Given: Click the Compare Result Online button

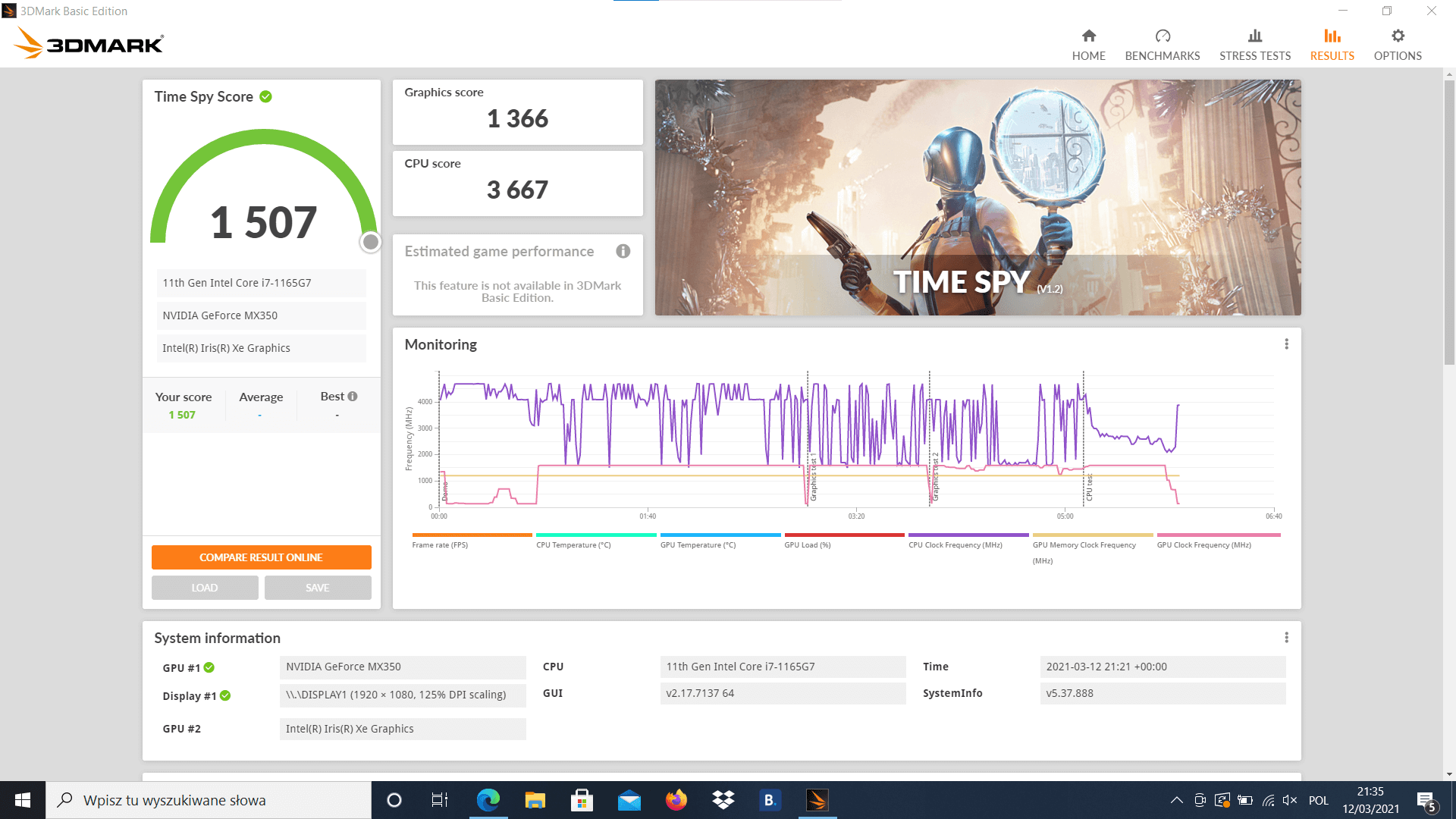Looking at the screenshot, I should pos(261,557).
